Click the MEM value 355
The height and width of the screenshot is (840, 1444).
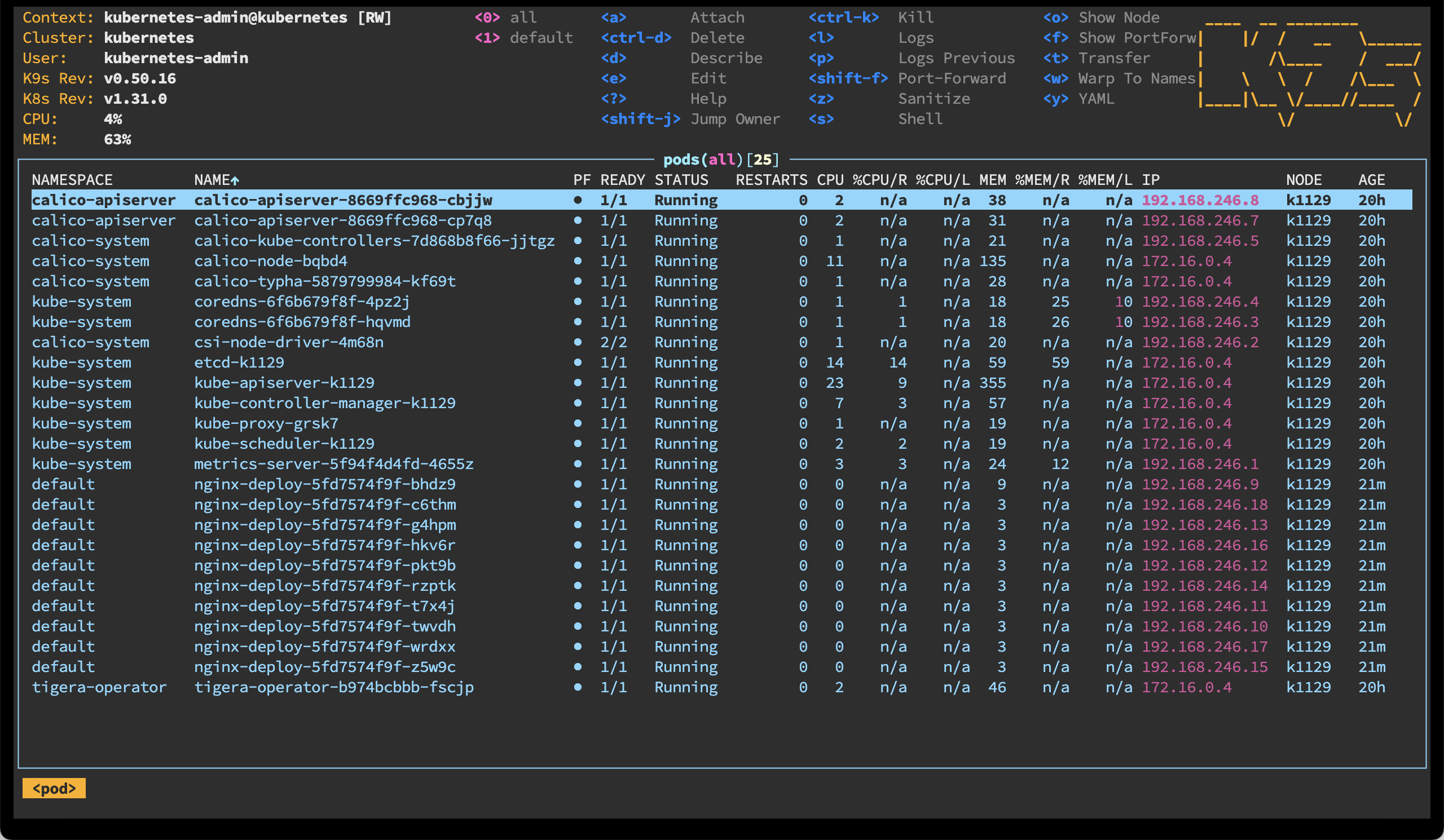992,383
